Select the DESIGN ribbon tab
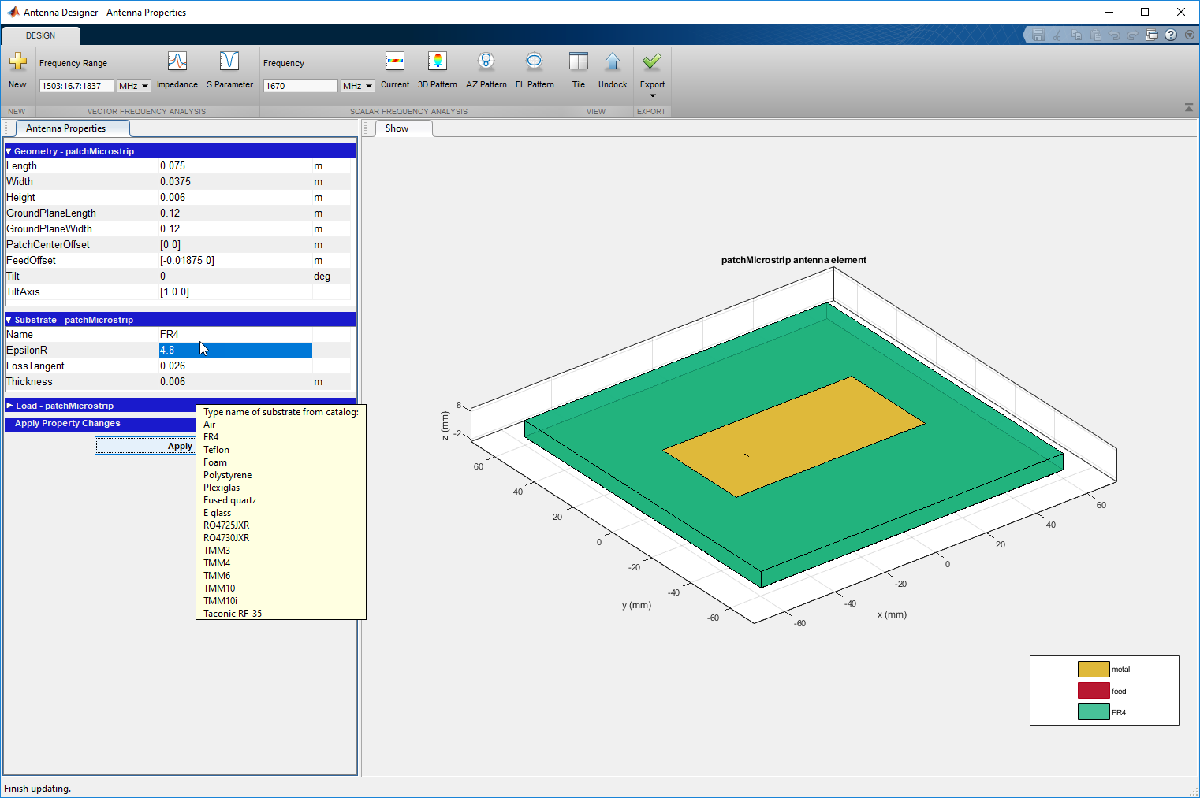Viewport: 1200px width, 798px height. pyautogui.click(x=41, y=34)
